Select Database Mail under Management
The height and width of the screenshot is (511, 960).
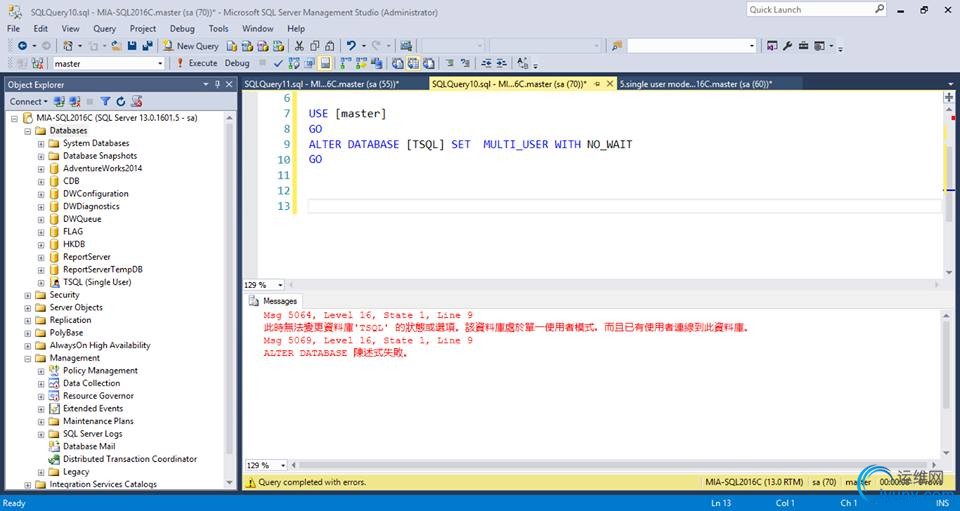click(x=89, y=447)
